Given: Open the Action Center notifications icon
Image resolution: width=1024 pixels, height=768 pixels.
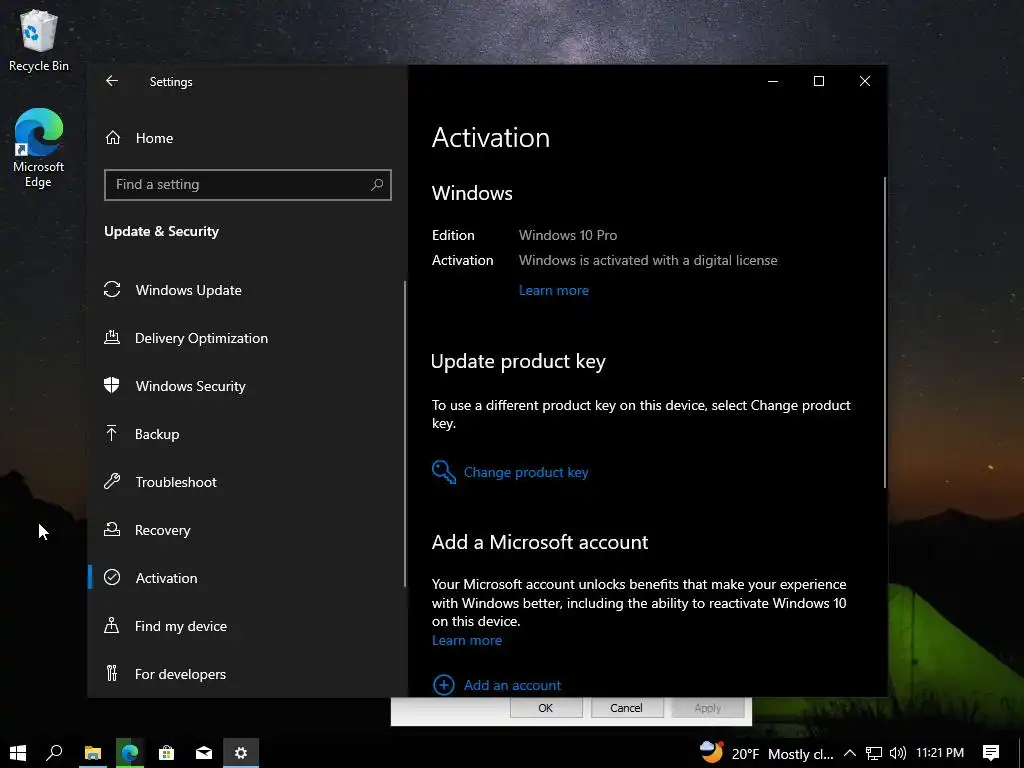Looking at the screenshot, I should (991, 753).
